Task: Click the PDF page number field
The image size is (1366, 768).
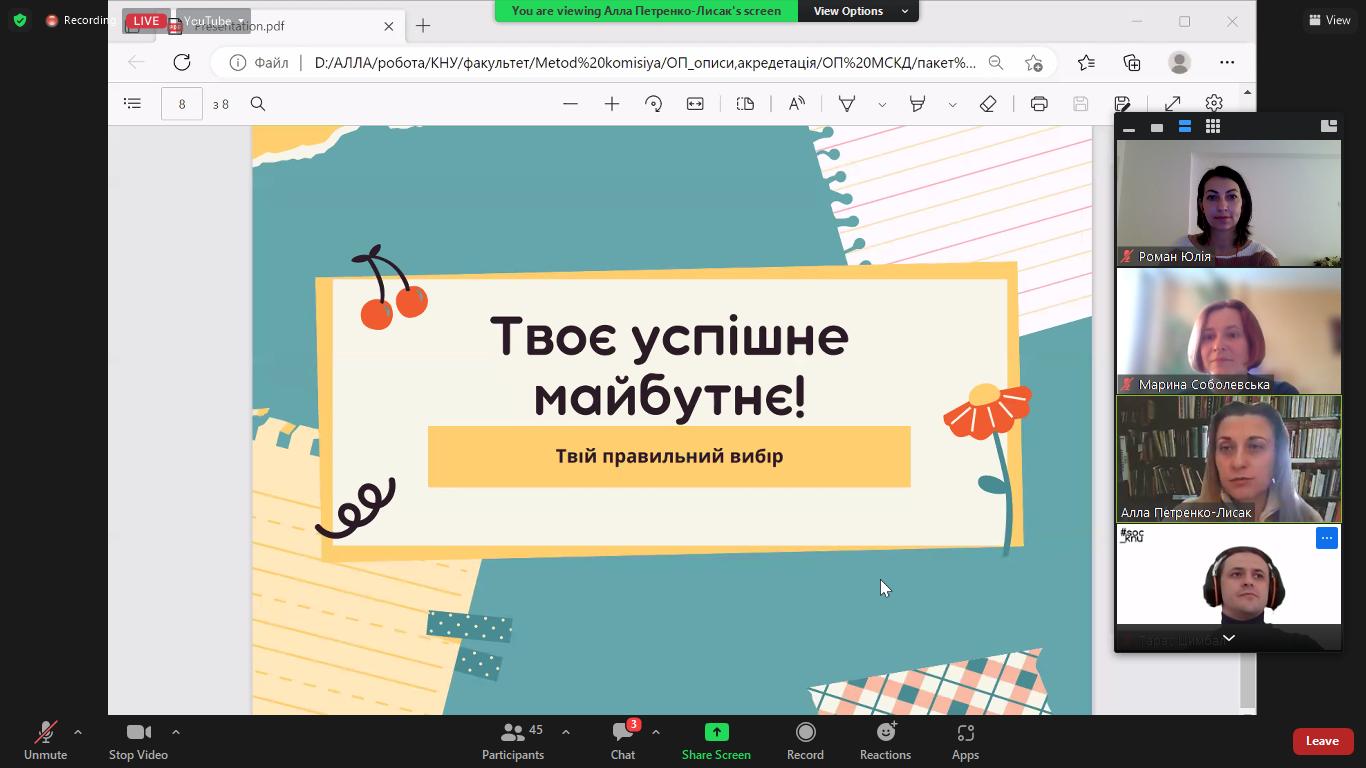Action: pyautogui.click(x=182, y=104)
